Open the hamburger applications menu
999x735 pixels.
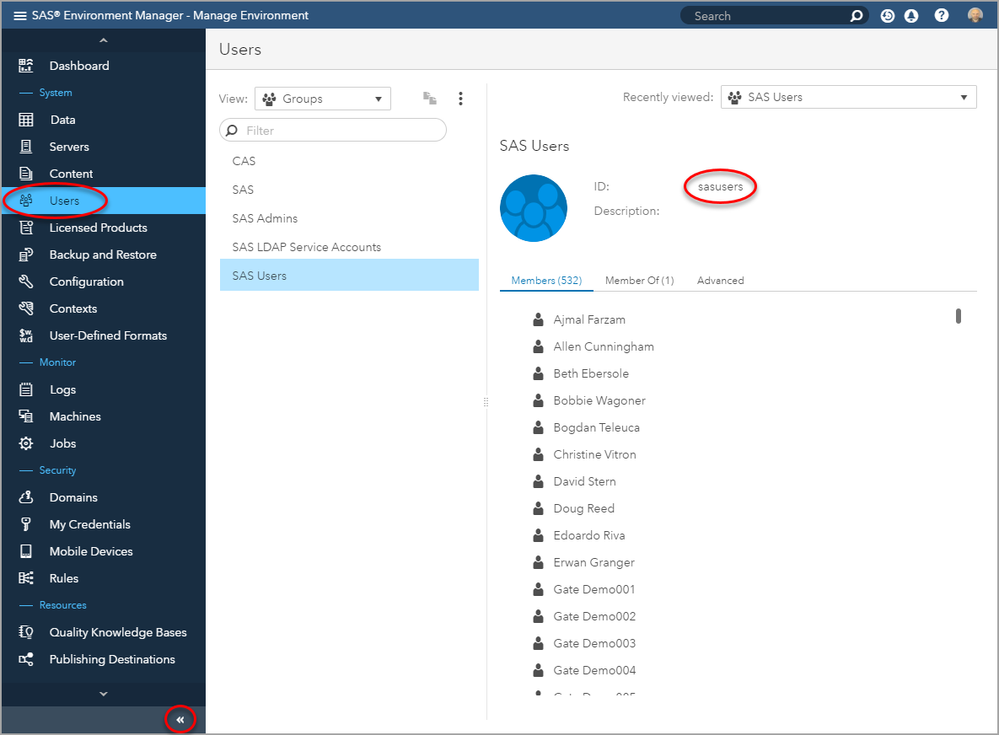tap(20, 16)
